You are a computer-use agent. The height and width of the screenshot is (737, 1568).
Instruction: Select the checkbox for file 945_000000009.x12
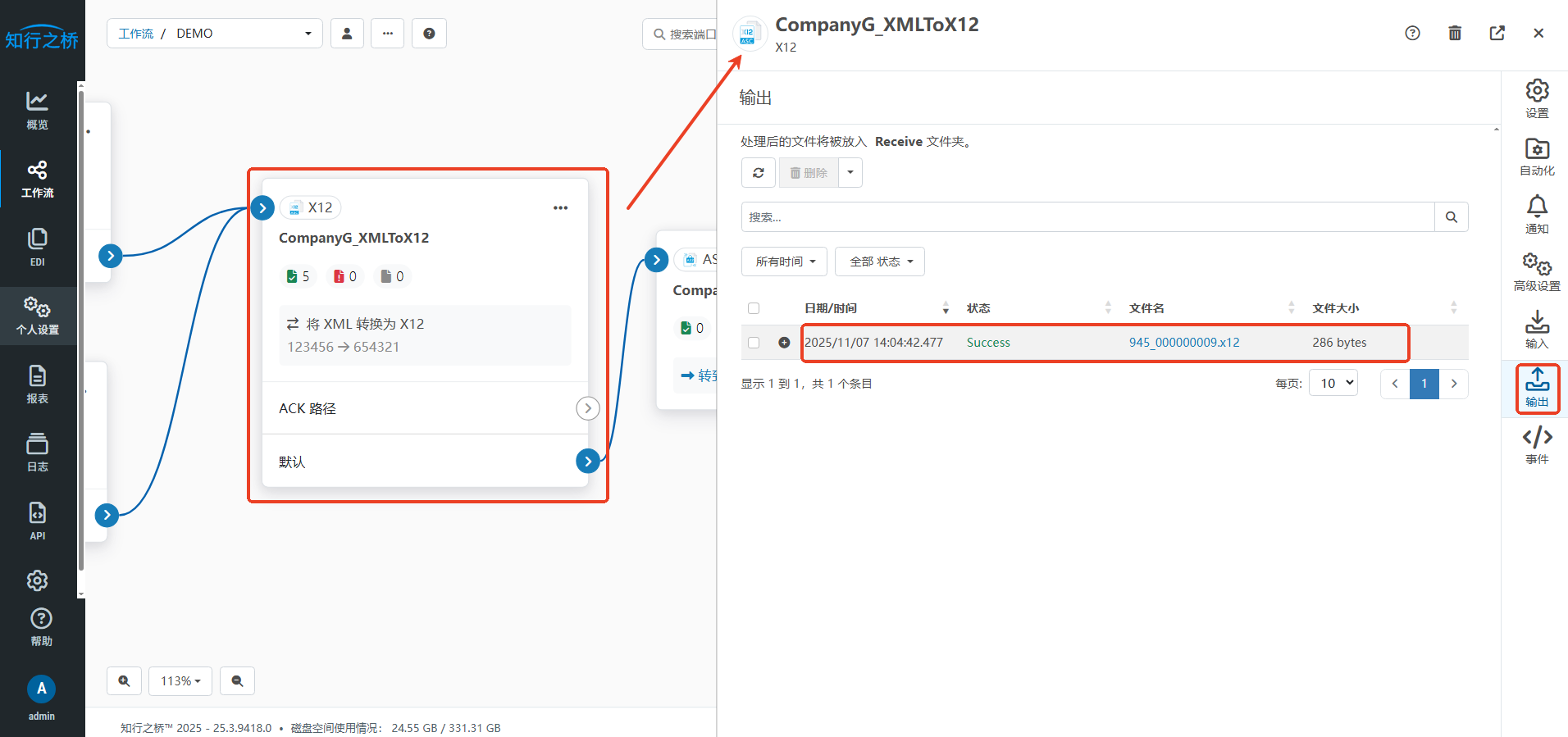tap(754, 343)
